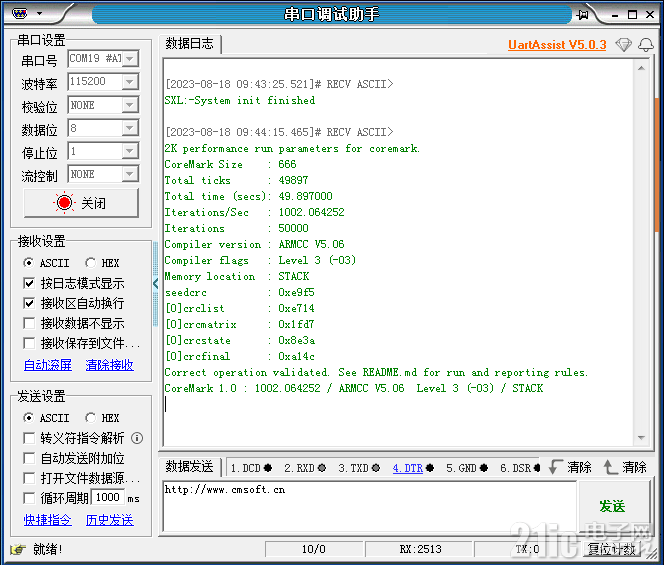
Task: Click the 清除接收 link
Action: coord(110,365)
